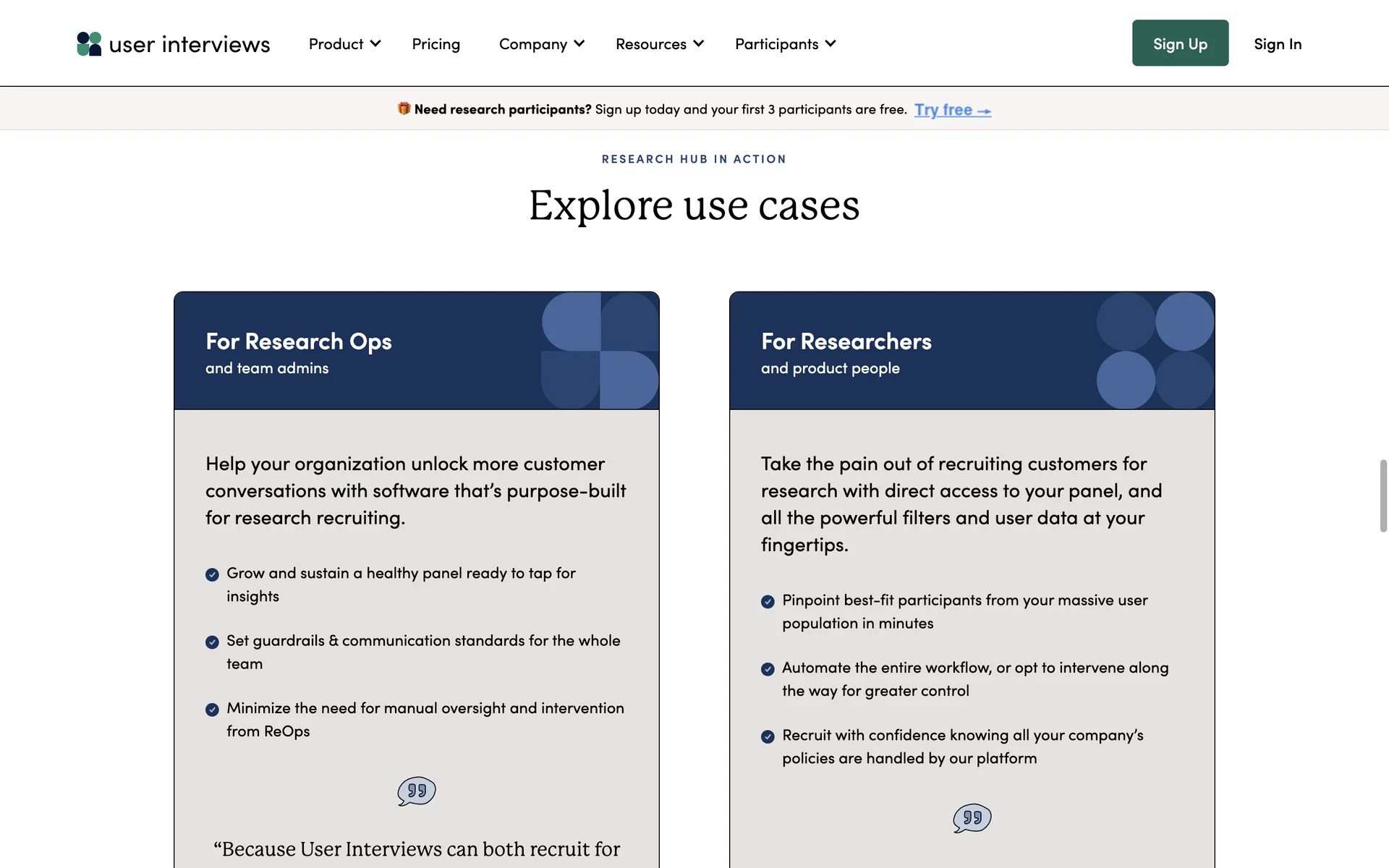Click the petal graphic on Research Ops header
This screenshot has width=1389, height=868.
[600, 351]
